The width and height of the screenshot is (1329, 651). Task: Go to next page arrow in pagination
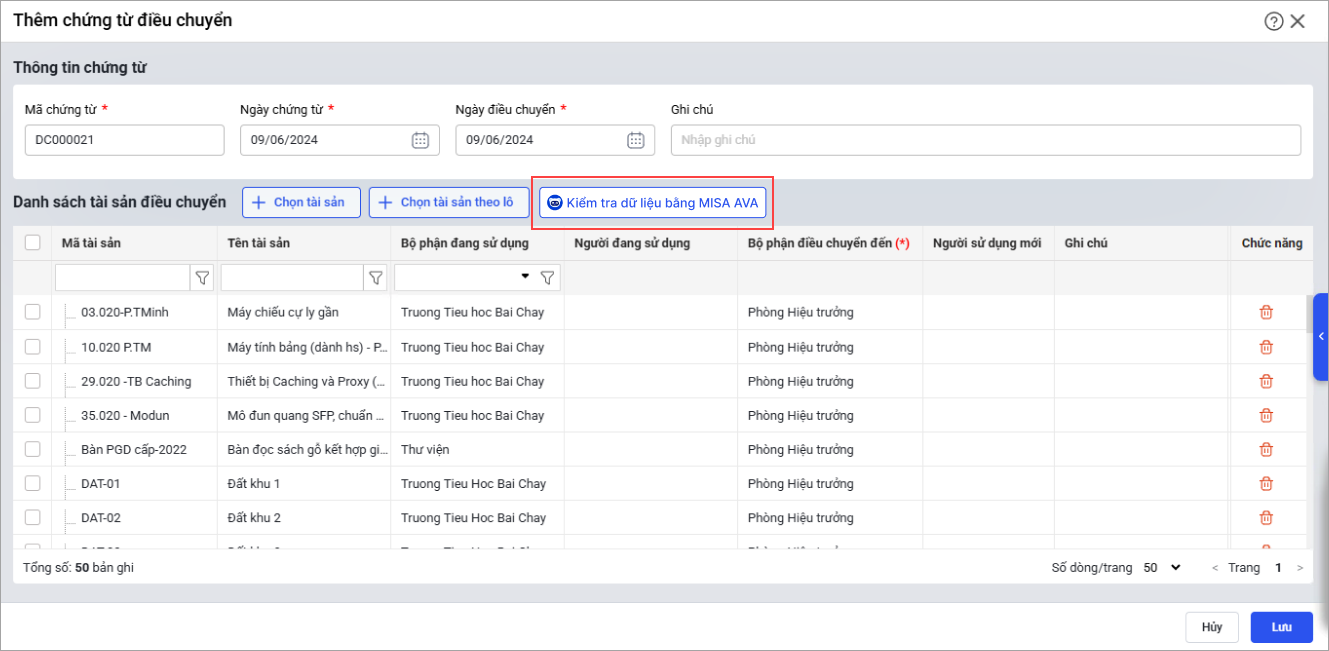coord(1300,568)
